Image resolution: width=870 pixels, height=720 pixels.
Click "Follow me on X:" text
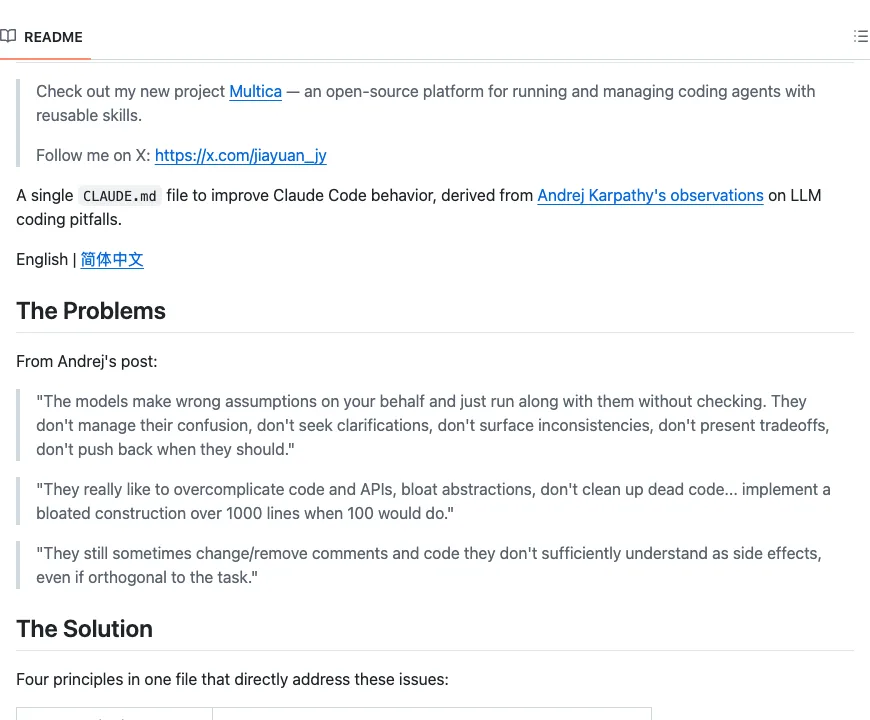point(93,155)
